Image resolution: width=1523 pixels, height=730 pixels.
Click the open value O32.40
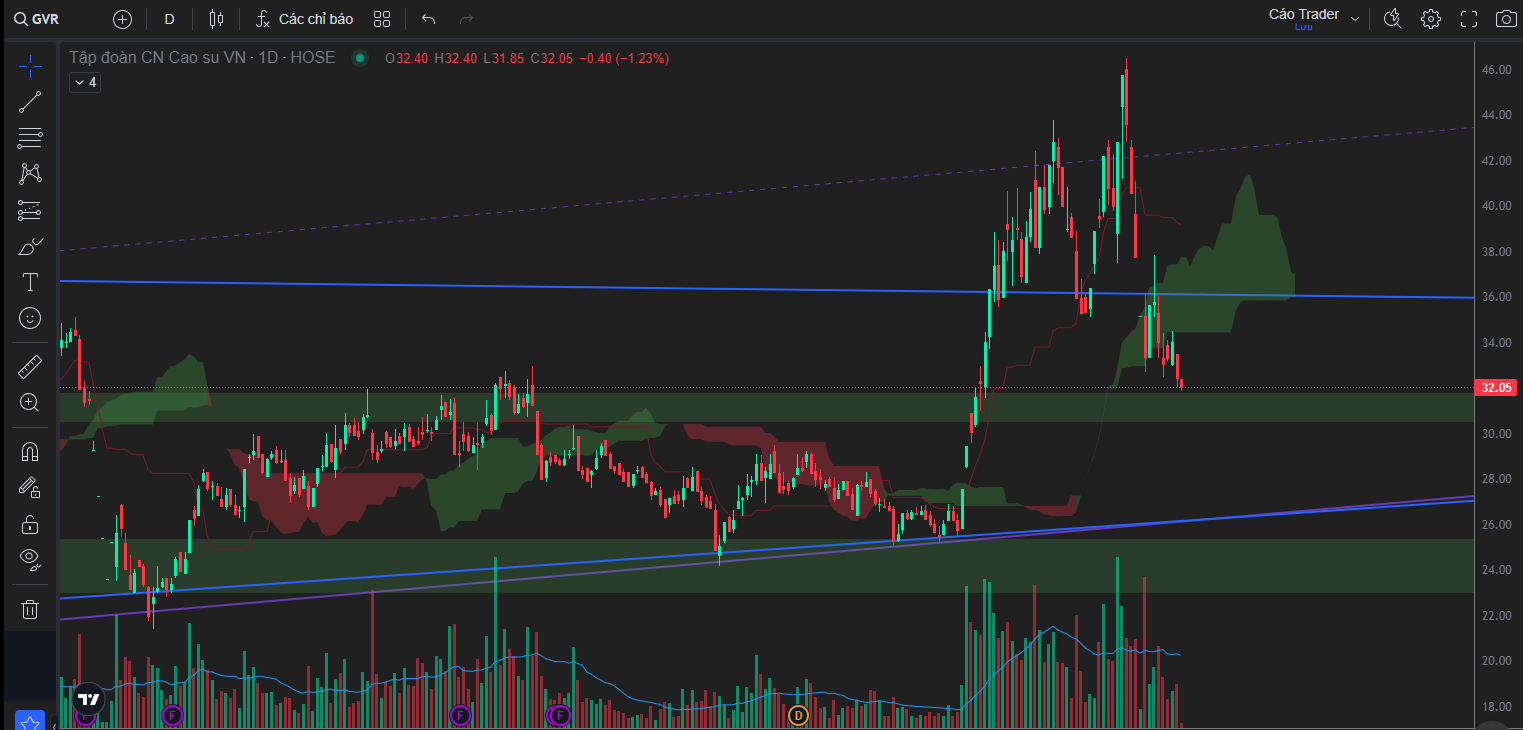click(x=406, y=58)
